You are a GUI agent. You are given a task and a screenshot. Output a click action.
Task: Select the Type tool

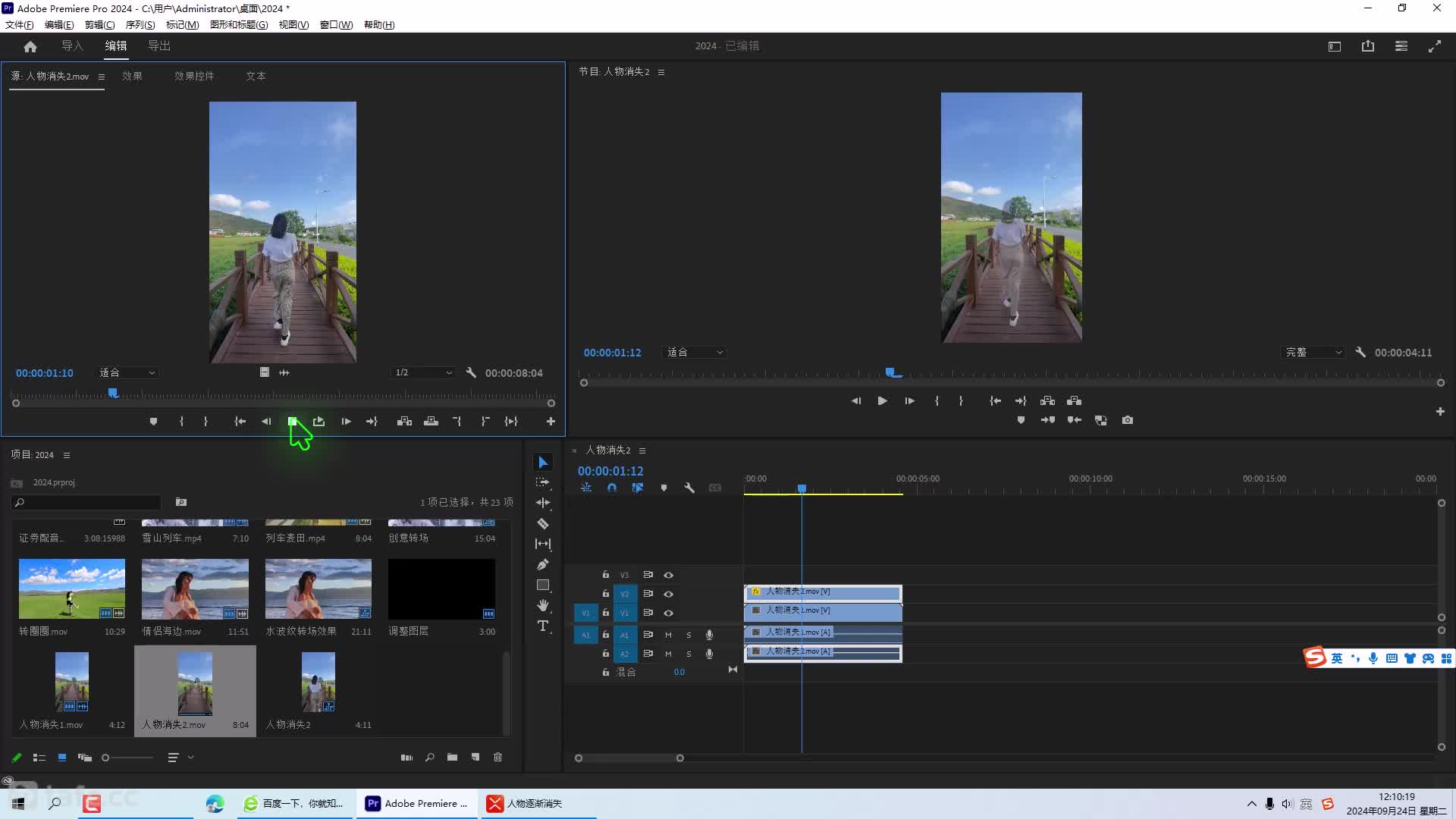[543, 626]
